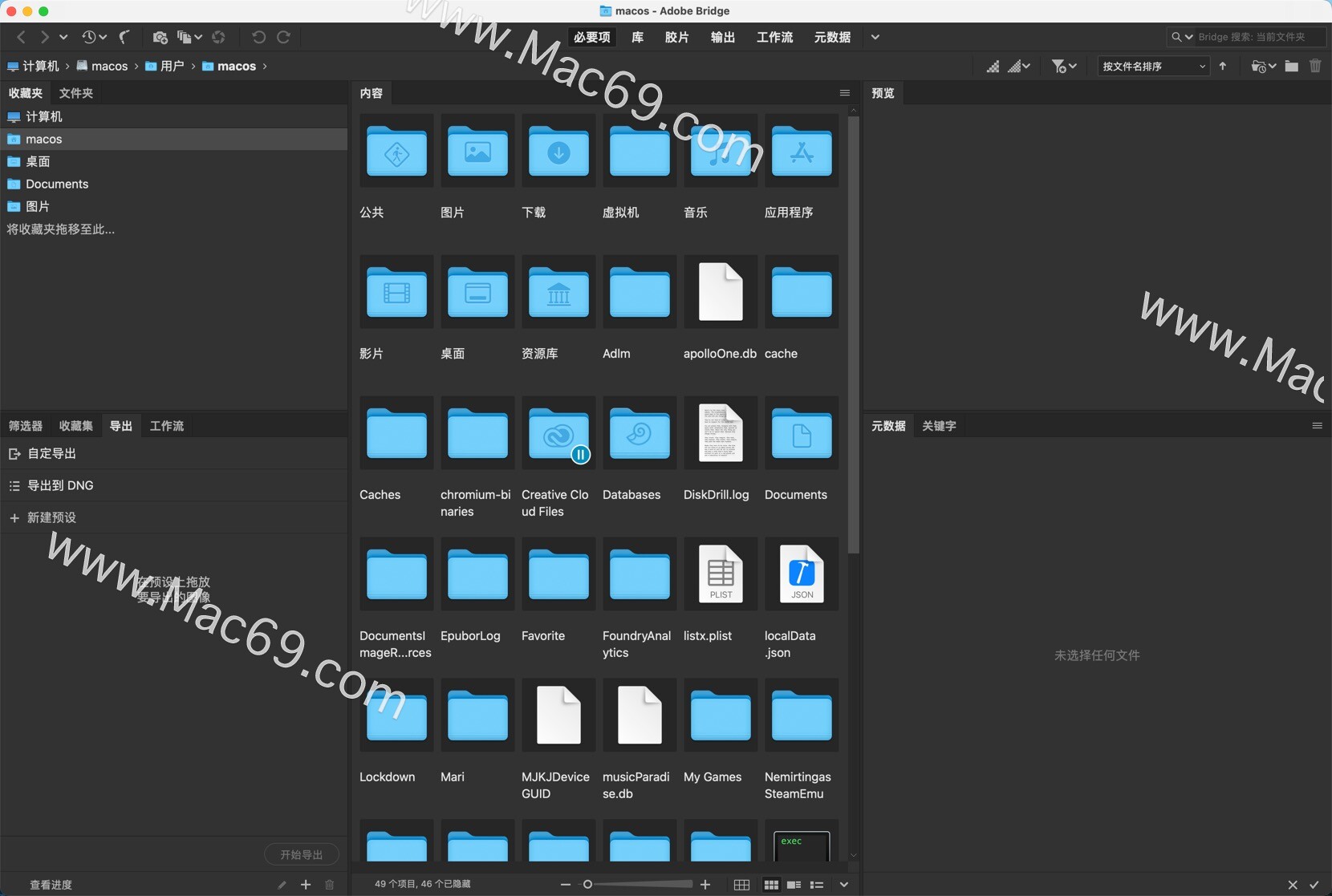1332x896 pixels.
Task: Go back with the left arrow
Action: tap(22, 37)
